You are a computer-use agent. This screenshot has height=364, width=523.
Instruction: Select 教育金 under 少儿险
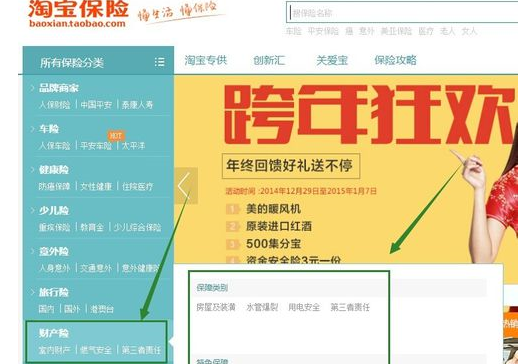pyautogui.click(x=92, y=227)
